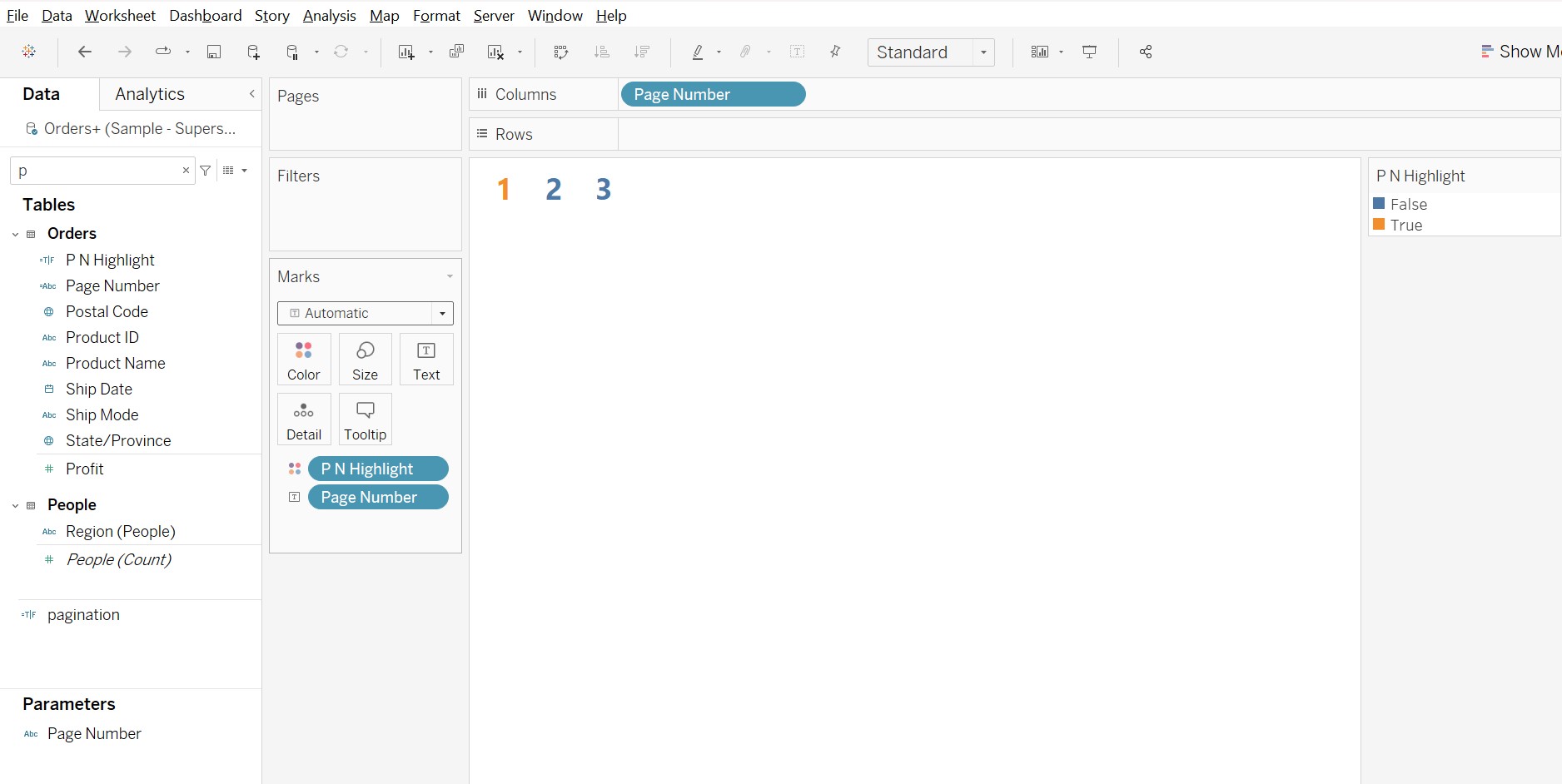This screenshot has height=784, width=1562.
Task: Click the Undo back arrow
Action: click(x=84, y=52)
